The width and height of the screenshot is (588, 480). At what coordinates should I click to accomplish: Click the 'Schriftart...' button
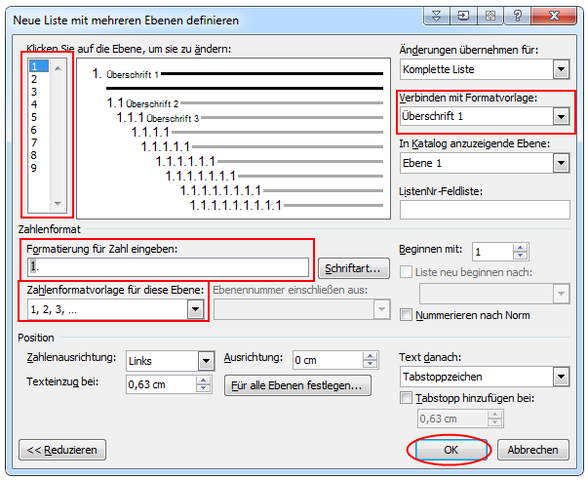[354, 268]
